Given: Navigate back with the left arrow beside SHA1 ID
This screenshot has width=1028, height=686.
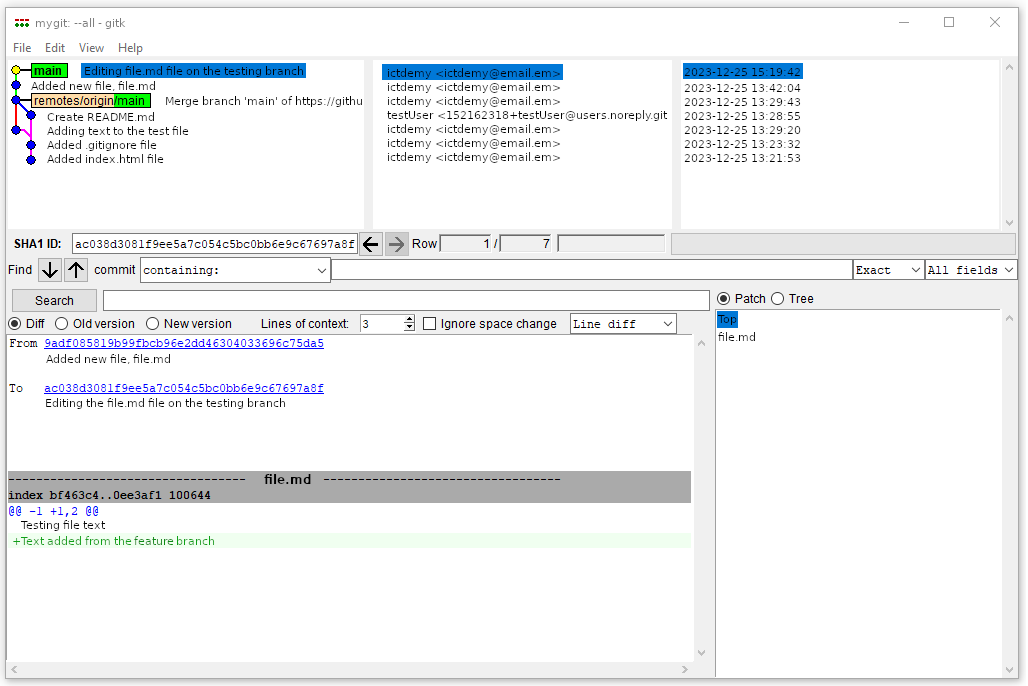Looking at the screenshot, I should click(370, 243).
